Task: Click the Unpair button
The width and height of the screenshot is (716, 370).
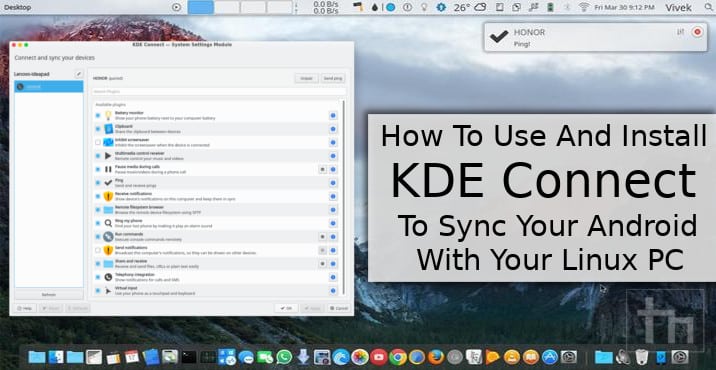Action: click(x=306, y=78)
